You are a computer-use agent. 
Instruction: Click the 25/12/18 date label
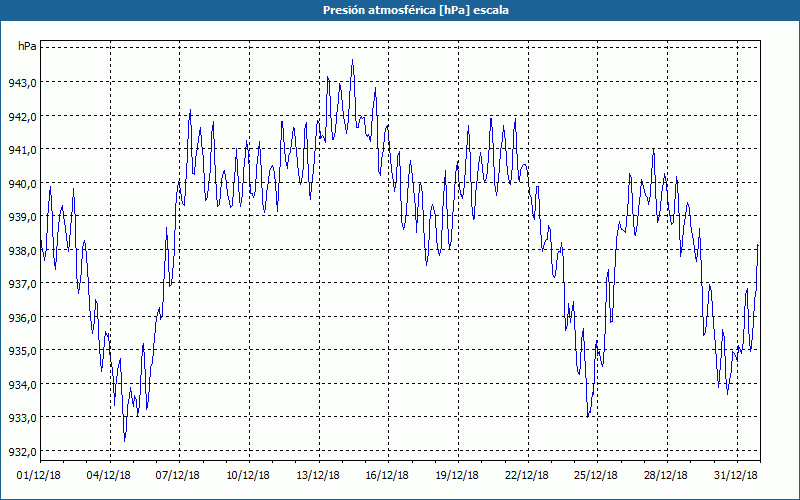point(596,475)
